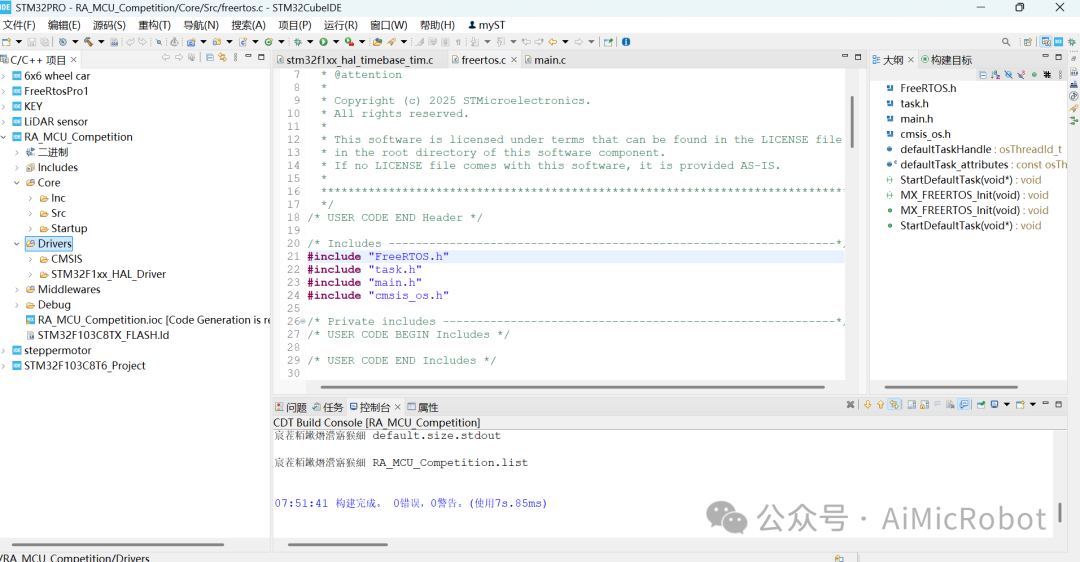Switch to the Debug perspective icon
The image size is (1080, 562).
click(1072, 42)
